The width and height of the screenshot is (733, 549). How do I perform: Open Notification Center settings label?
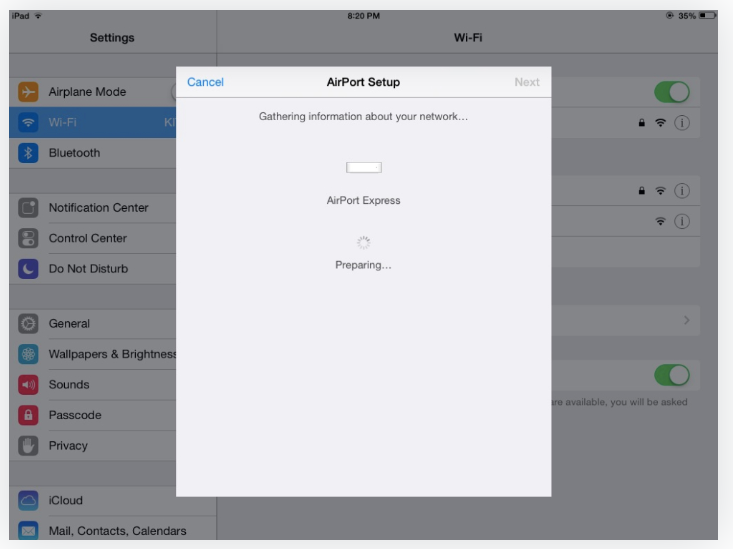coord(98,208)
